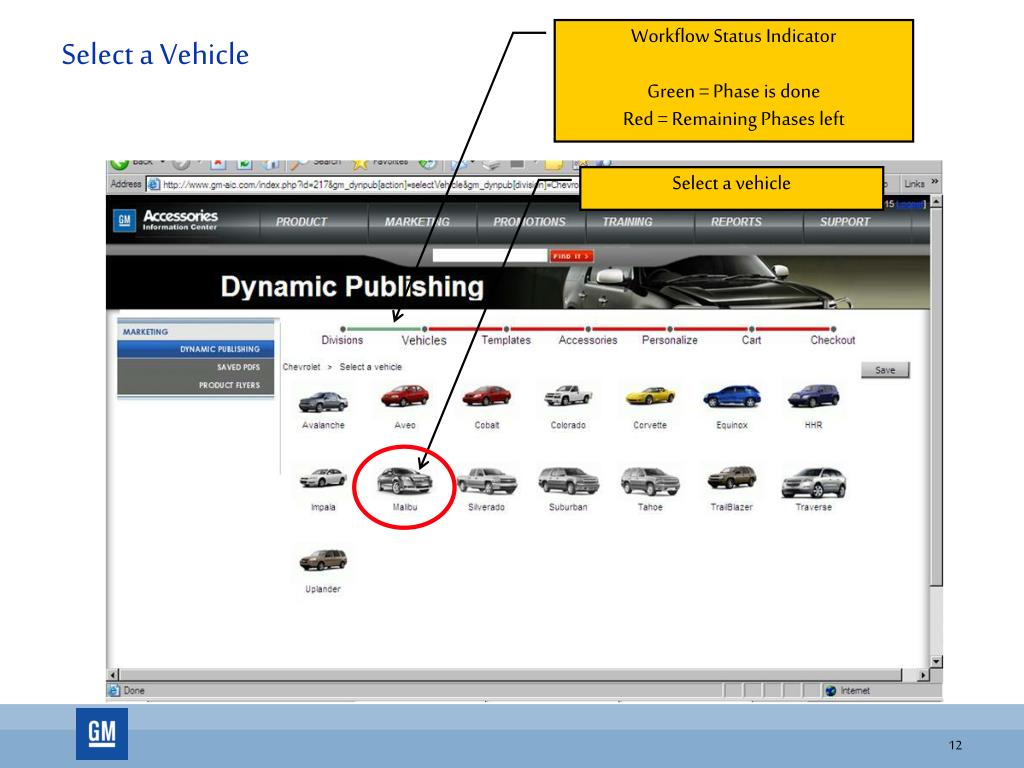Viewport: 1024px width, 768px height.
Task: Select DYNAMIC PUBLISHING in the sidebar
Action: pos(196,349)
